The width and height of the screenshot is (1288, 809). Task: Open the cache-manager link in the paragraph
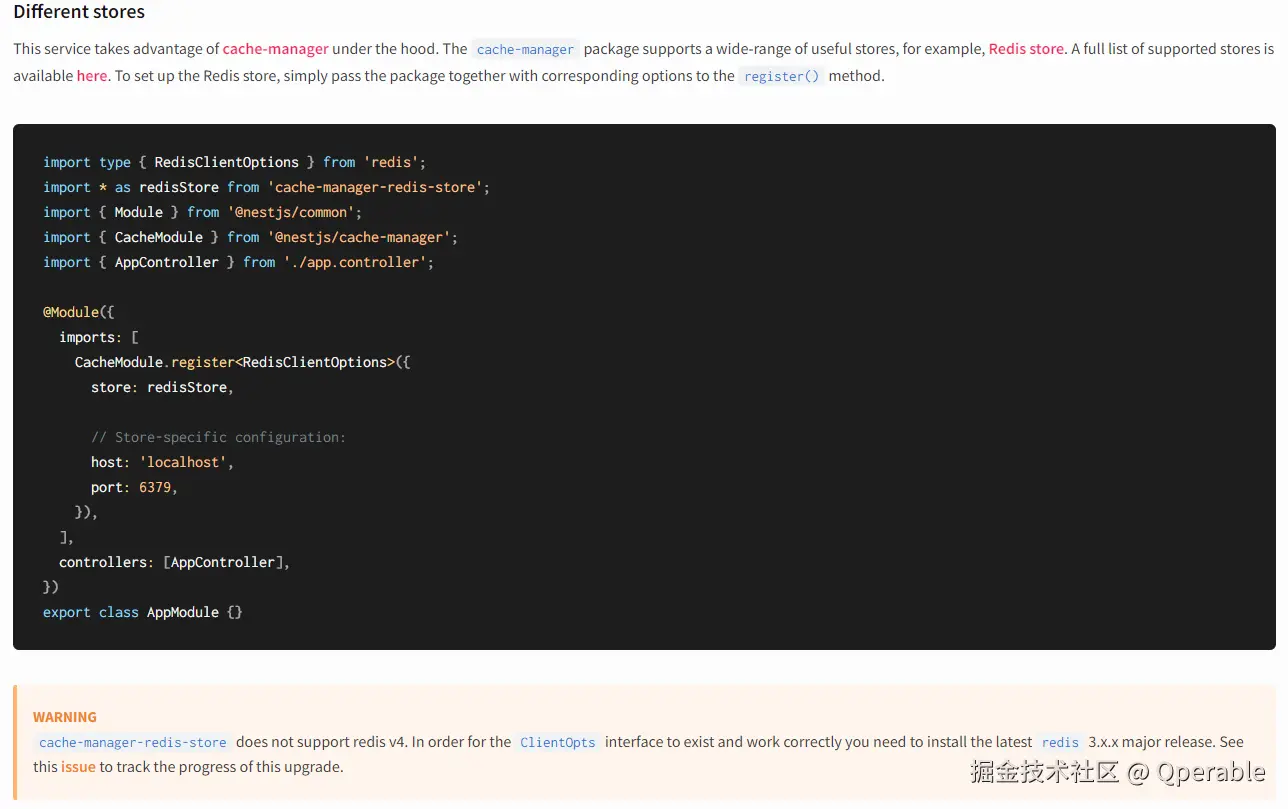coord(275,48)
